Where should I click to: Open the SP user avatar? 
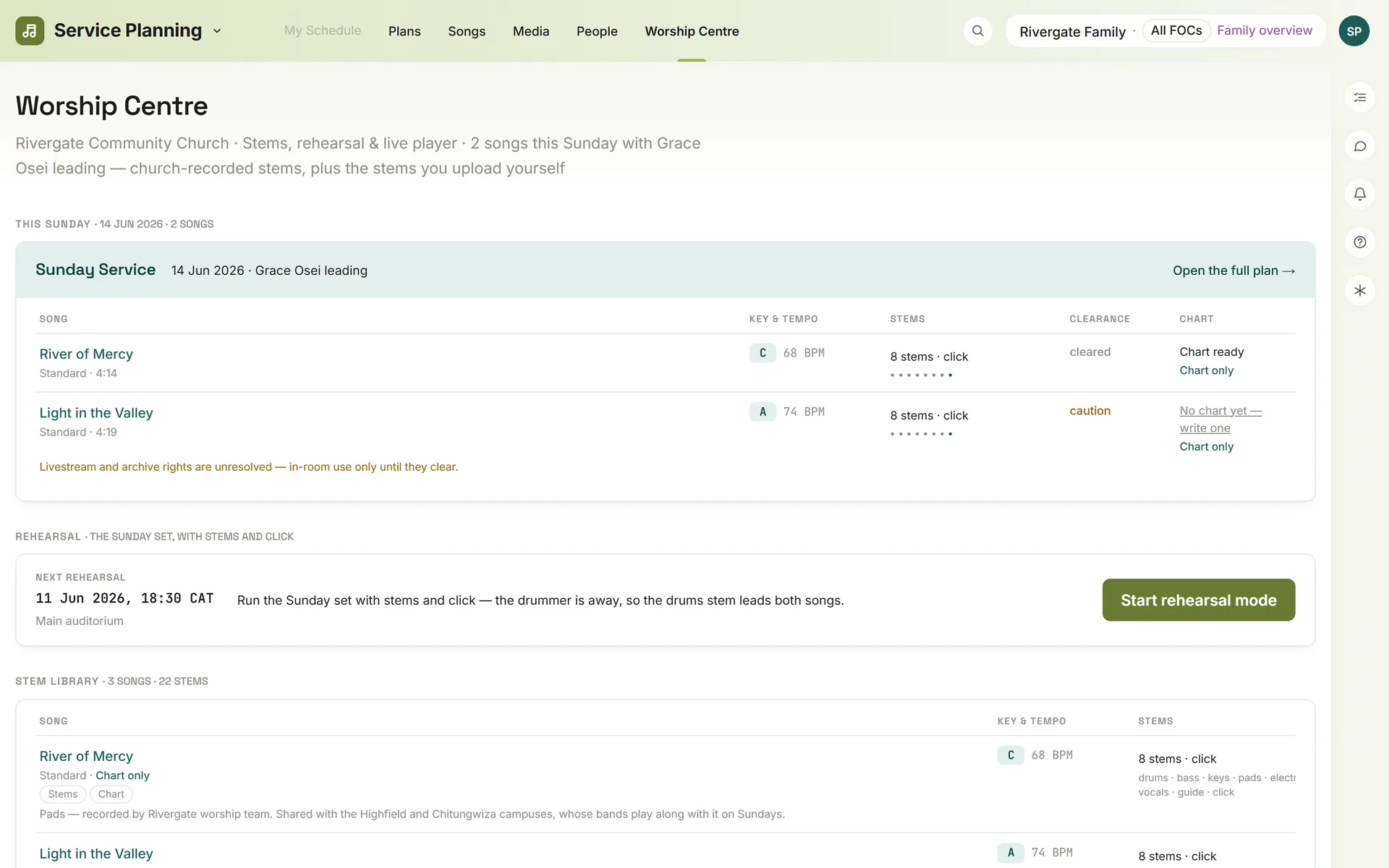tap(1354, 31)
